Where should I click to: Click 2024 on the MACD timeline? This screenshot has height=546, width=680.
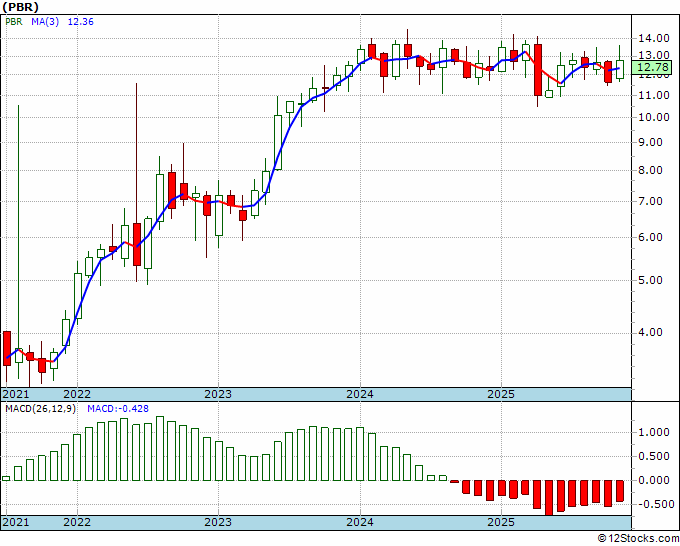pyautogui.click(x=360, y=522)
